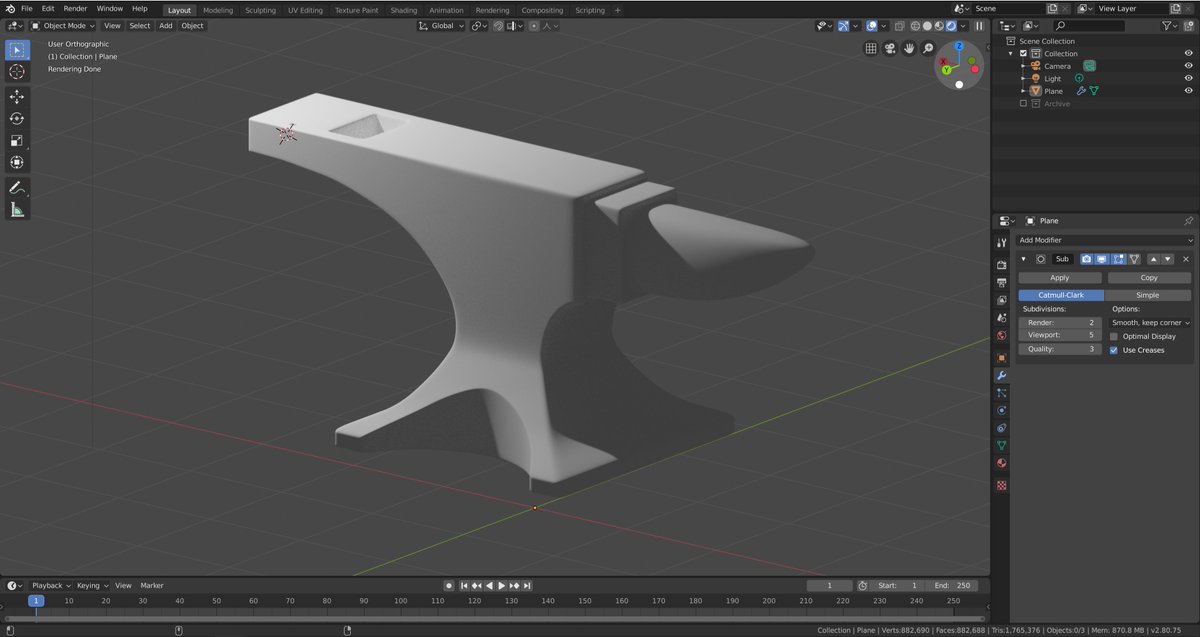Open the World Properties tab

pyautogui.click(x=1001, y=334)
